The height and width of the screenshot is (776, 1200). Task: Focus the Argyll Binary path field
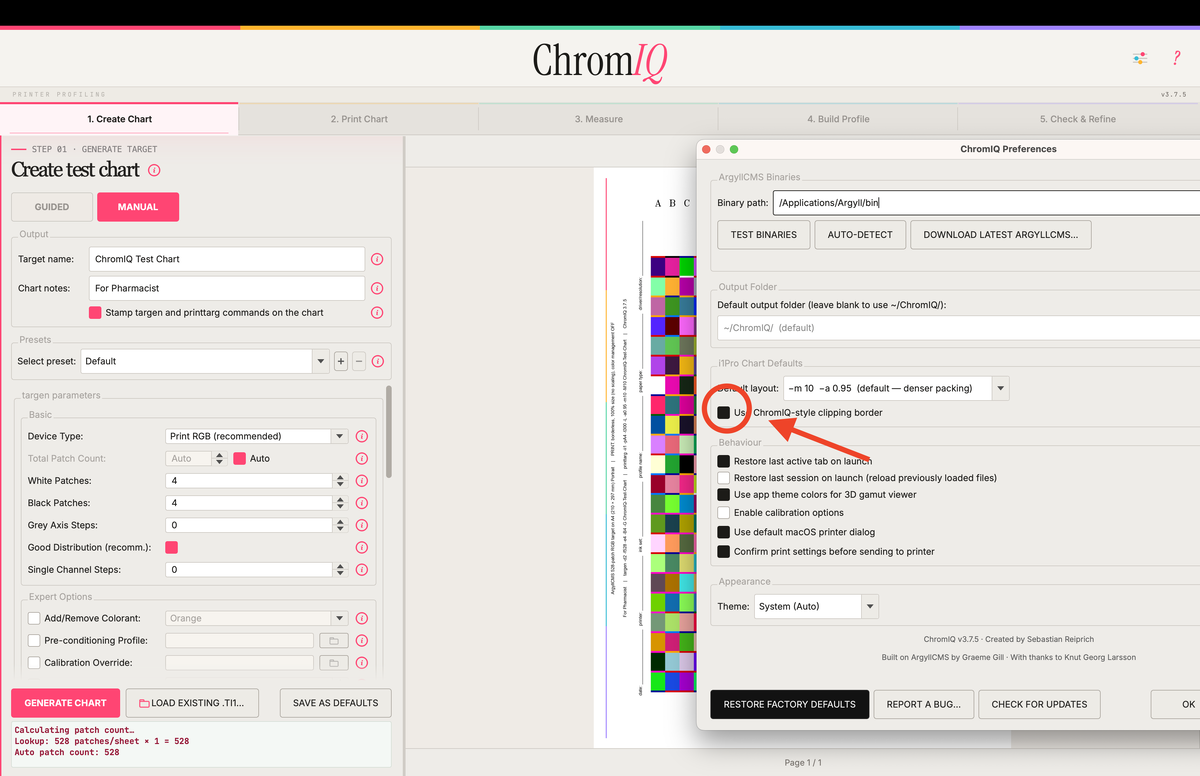pos(986,203)
